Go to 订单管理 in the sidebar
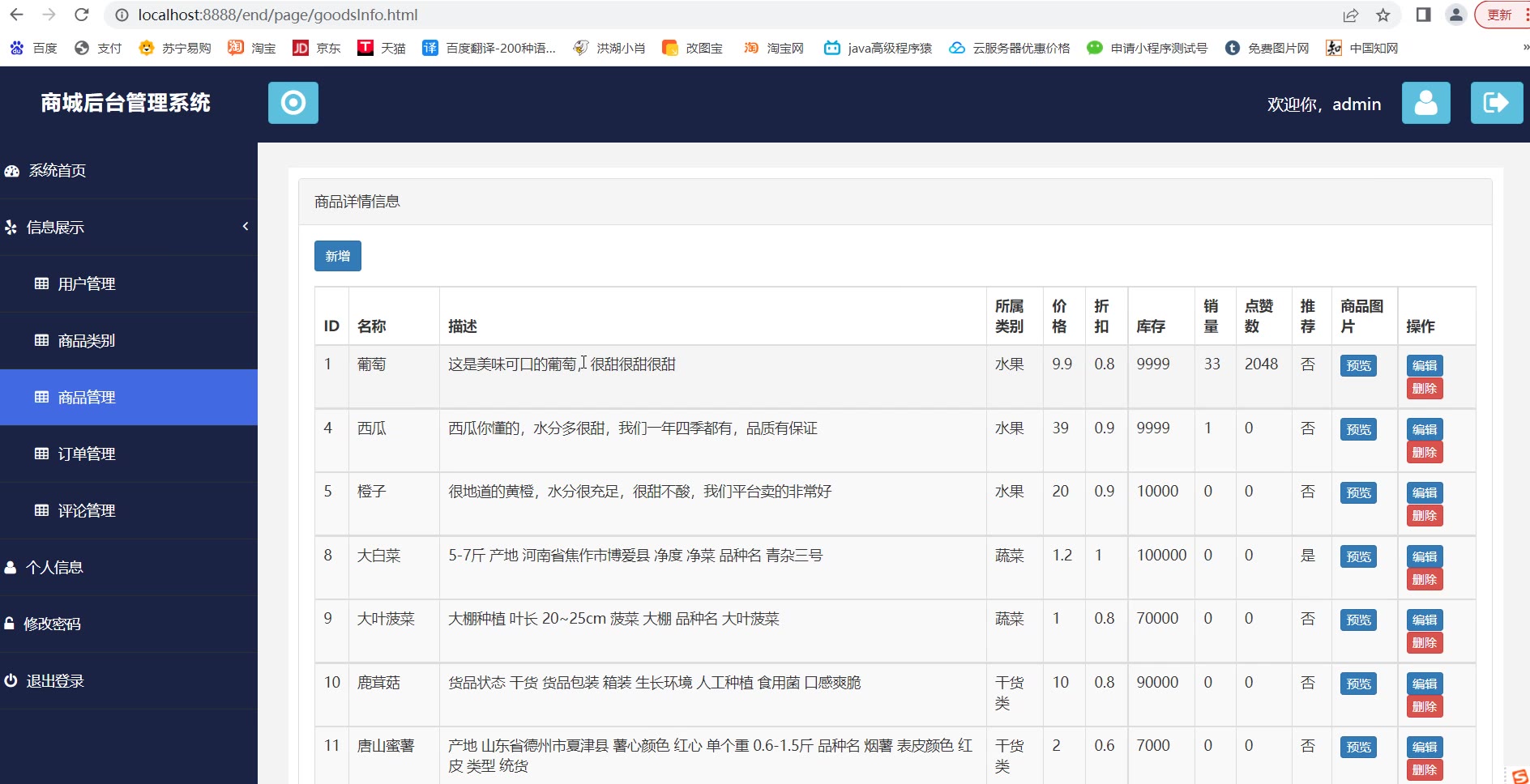Screen dimensions: 1530x784 (x=87, y=454)
